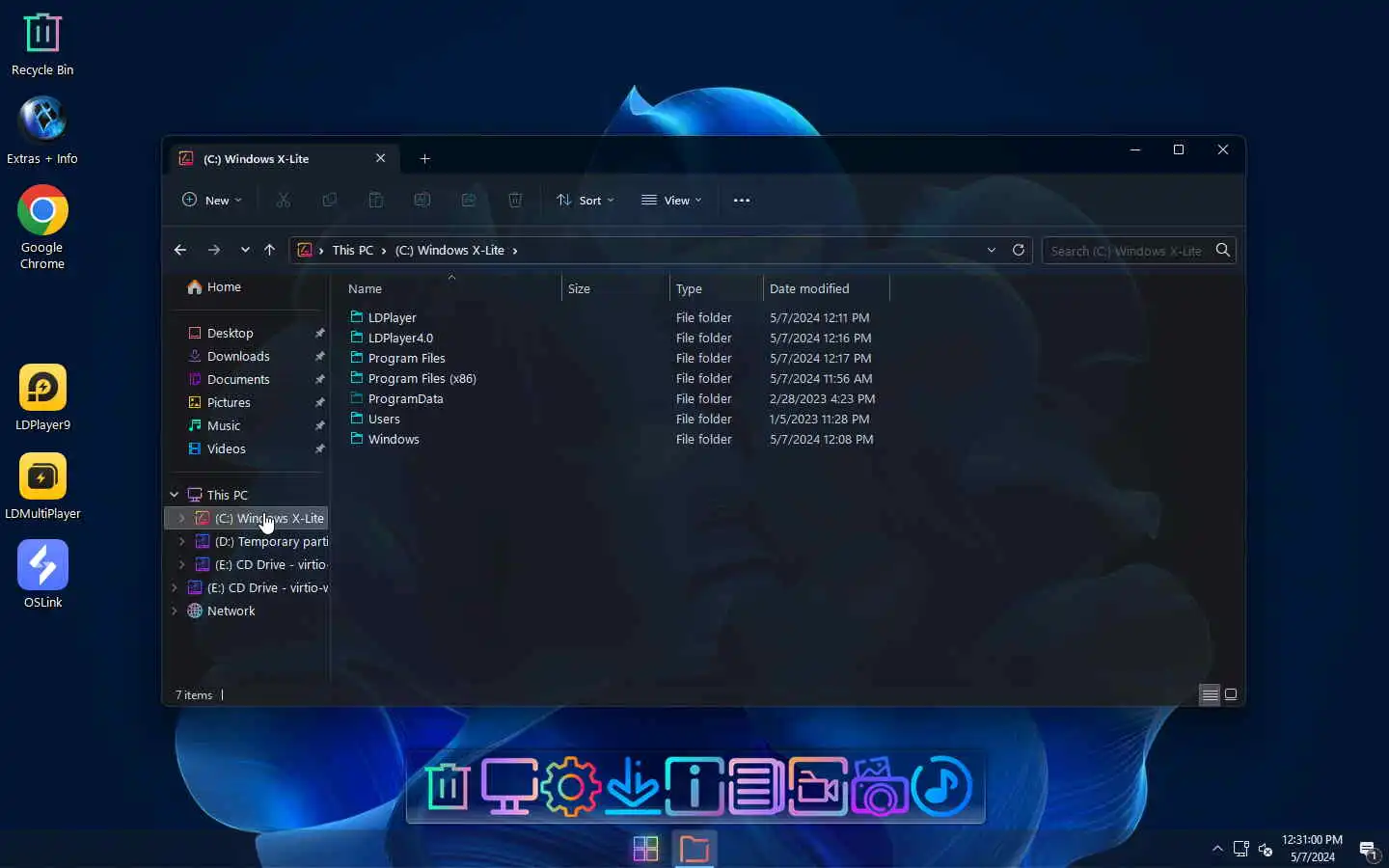Image resolution: width=1389 pixels, height=868 pixels.
Task: Open OSLink desktop icon
Action: 42,575
